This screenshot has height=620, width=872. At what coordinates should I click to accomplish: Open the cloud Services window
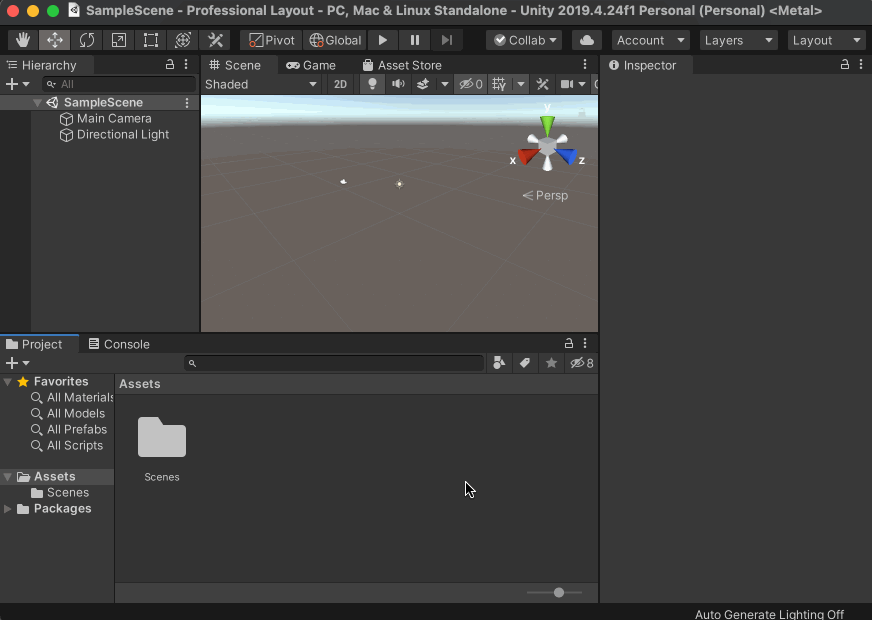pyautogui.click(x=586, y=40)
